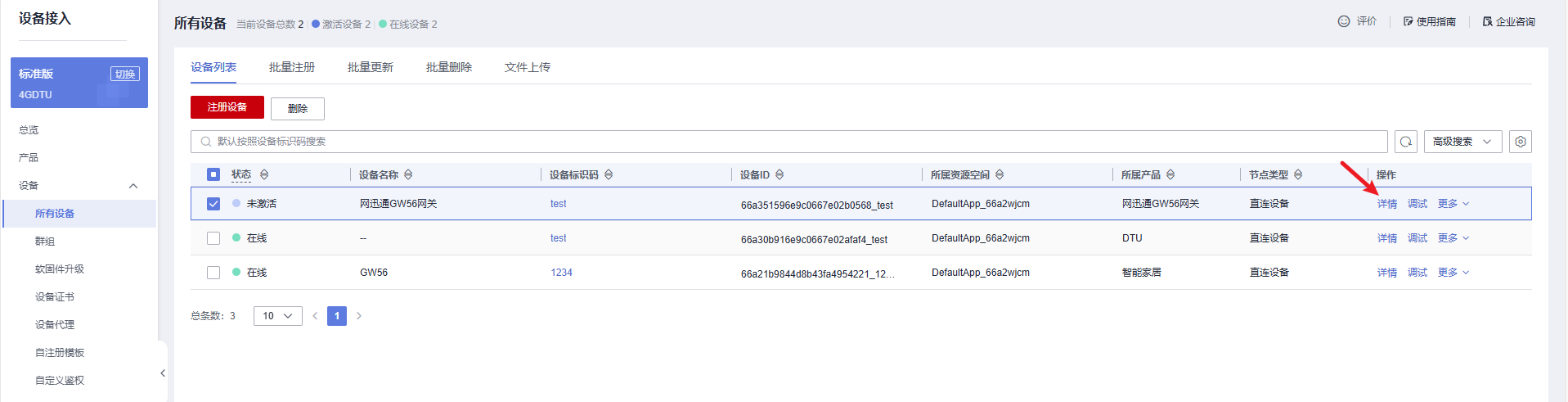Screen dimensions: 1568x402
Task: Click the 评价 smiley face icon
Action: pos(1343,21)
